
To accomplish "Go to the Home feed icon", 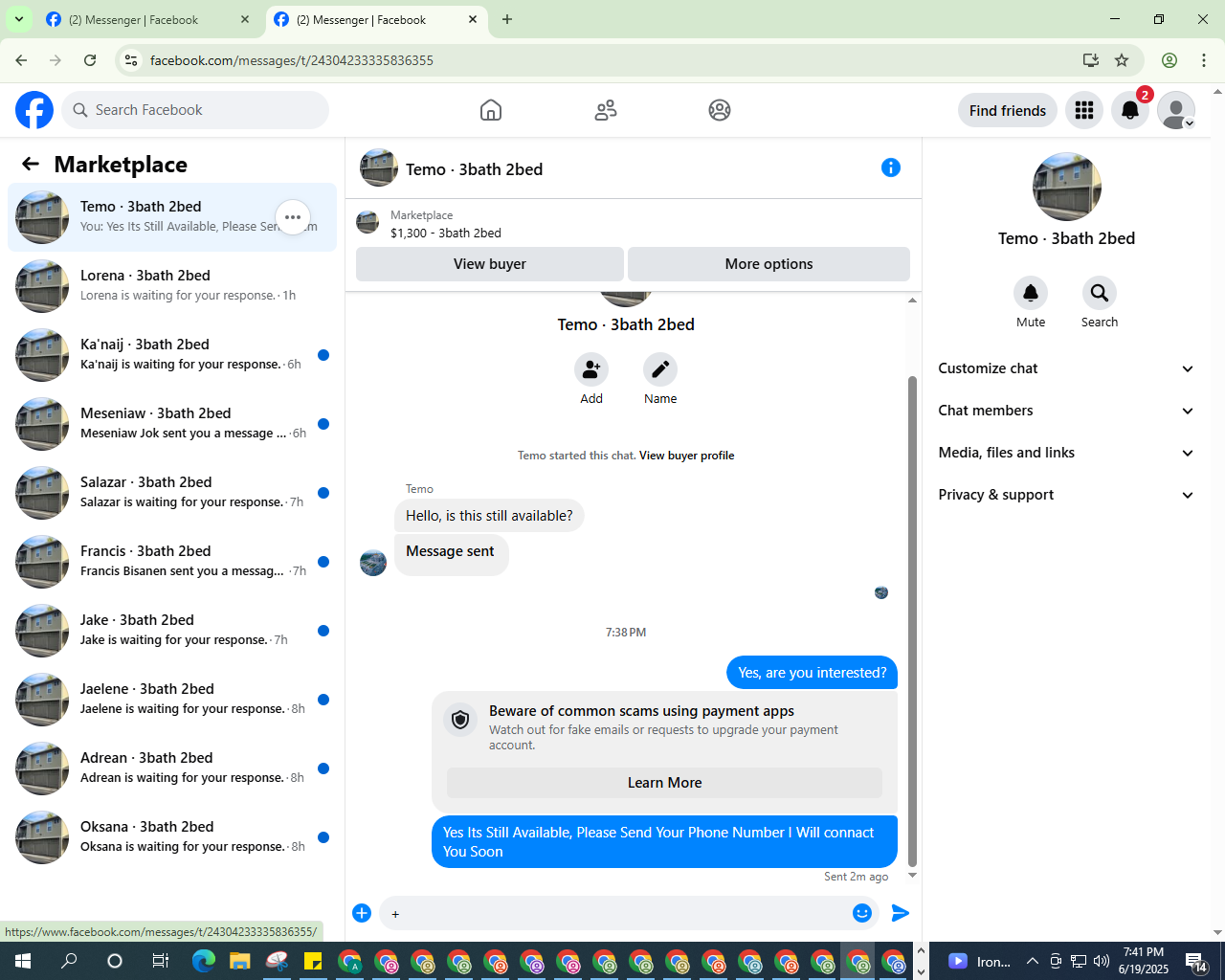I will tap(491, 110).
